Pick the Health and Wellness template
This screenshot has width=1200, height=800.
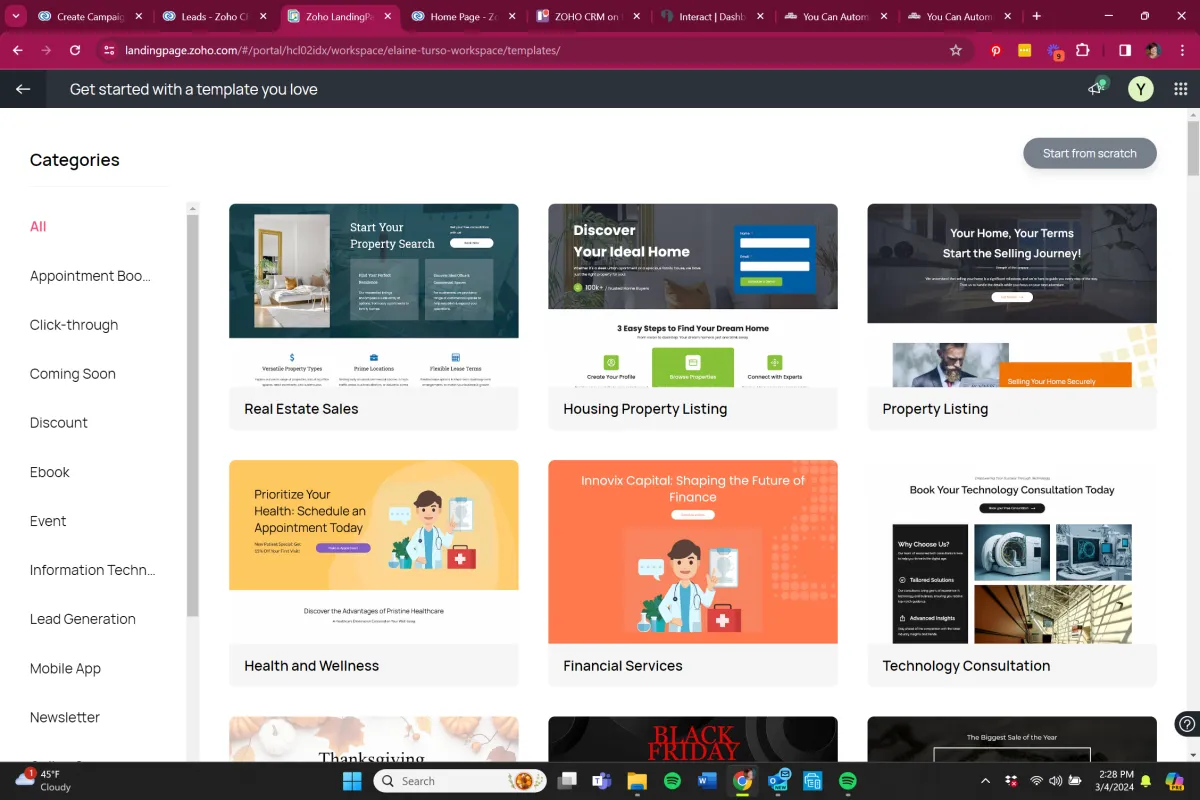pos(374,574)
